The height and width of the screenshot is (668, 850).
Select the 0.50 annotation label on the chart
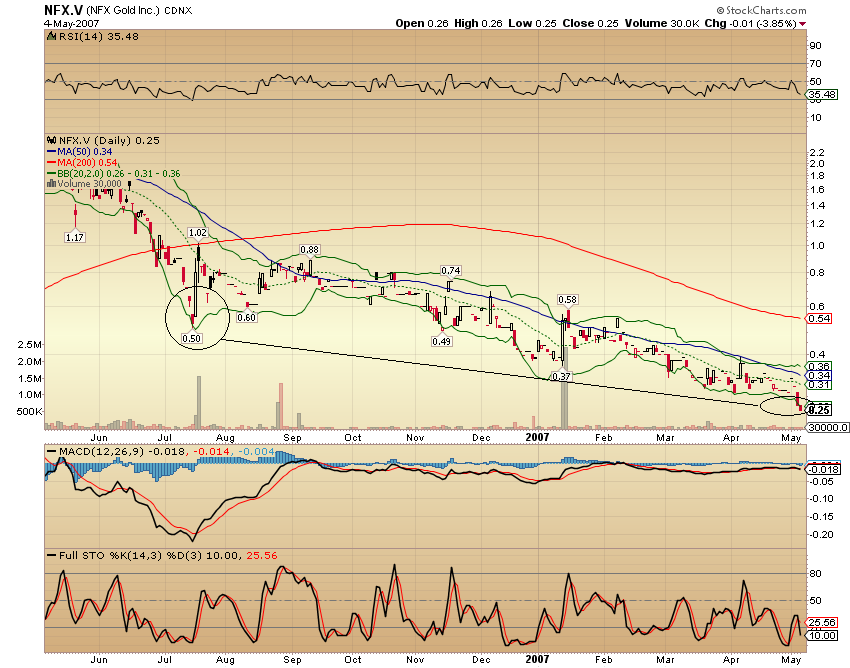pos(194,339)
